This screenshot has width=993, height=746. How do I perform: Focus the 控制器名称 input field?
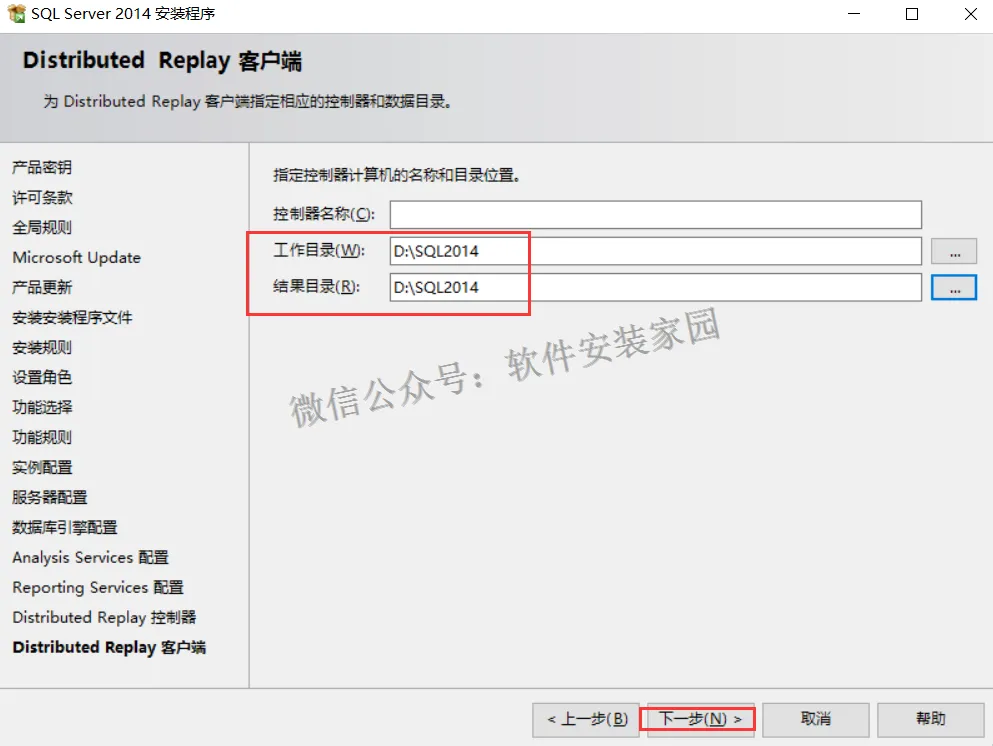click(x=655, y=215)
